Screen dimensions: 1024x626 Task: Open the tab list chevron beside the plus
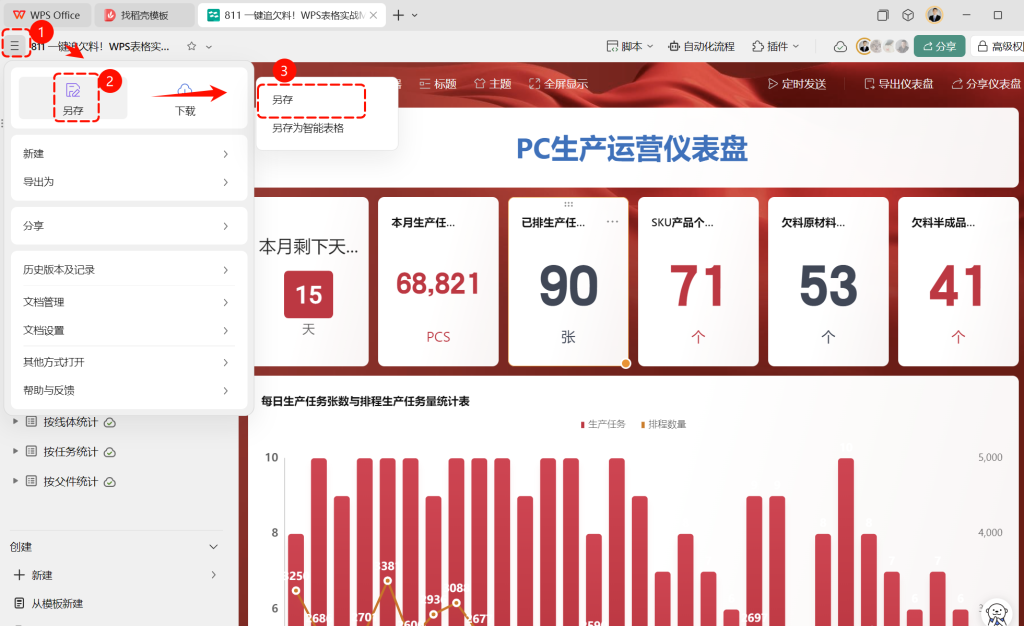tap(415, 15)
